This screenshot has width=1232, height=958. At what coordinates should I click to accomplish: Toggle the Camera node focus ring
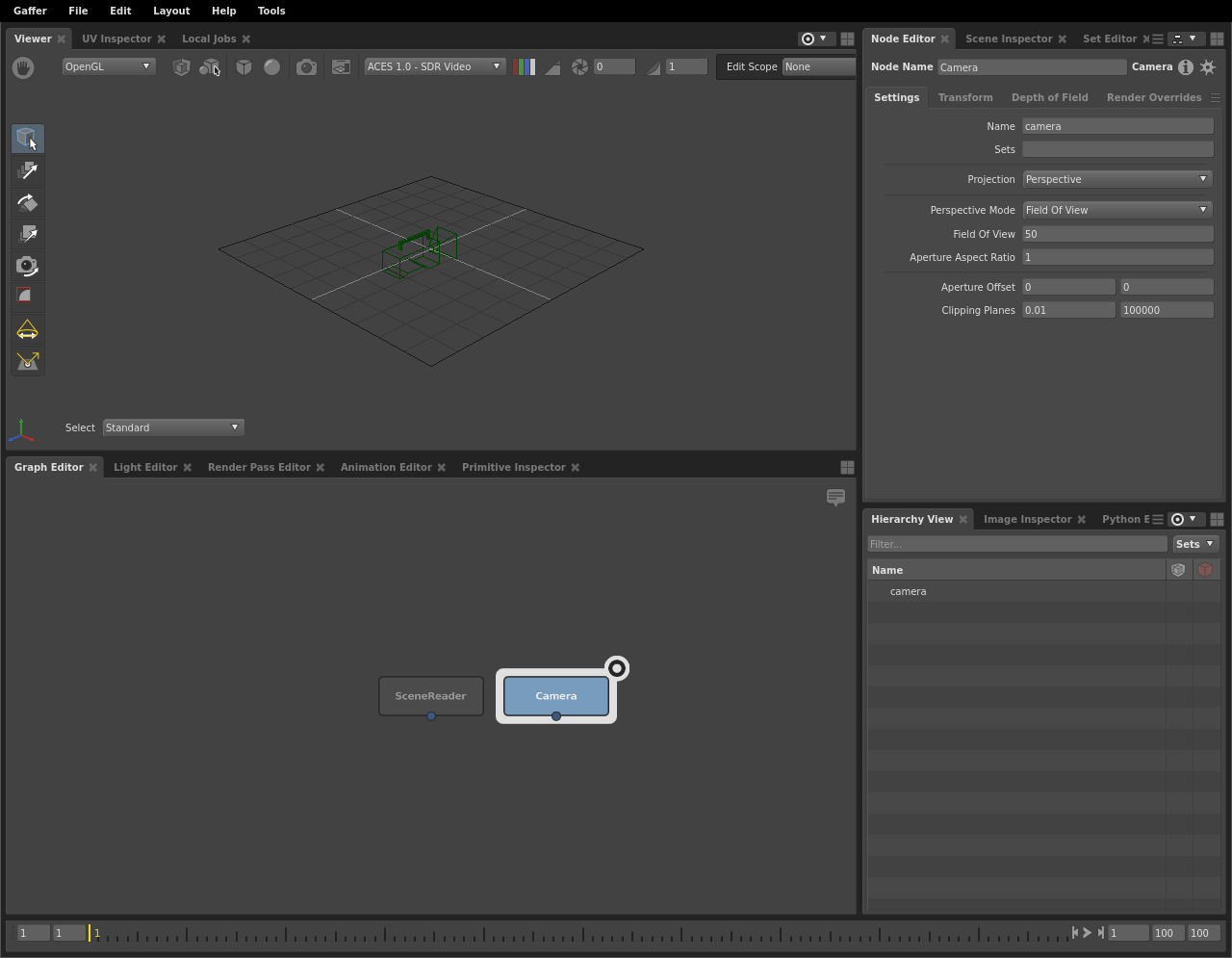tap(617, 668)
